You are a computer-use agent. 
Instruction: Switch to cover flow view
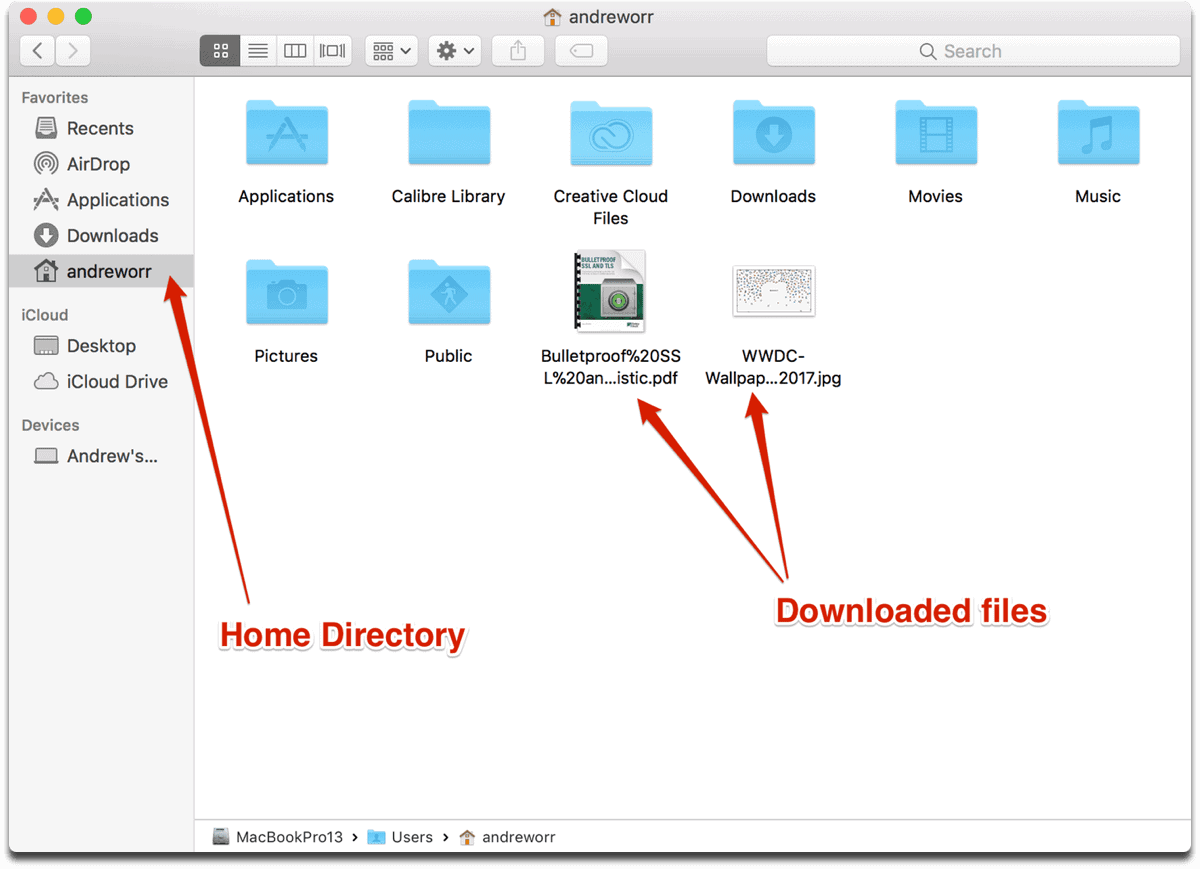point(332,50)
